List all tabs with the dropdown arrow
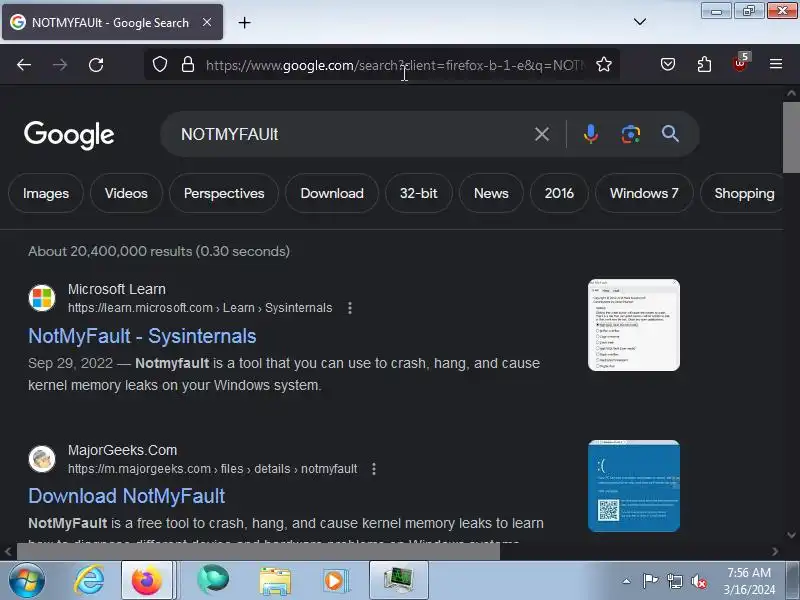 (x=640, y=22)
